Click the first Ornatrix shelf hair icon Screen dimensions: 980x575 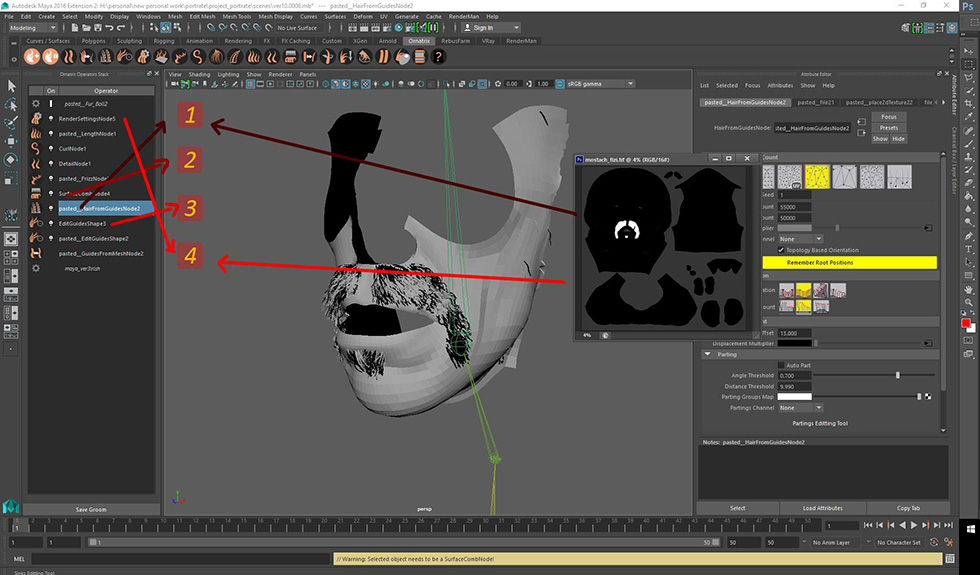pyautogui.click(x=32, y=57)
